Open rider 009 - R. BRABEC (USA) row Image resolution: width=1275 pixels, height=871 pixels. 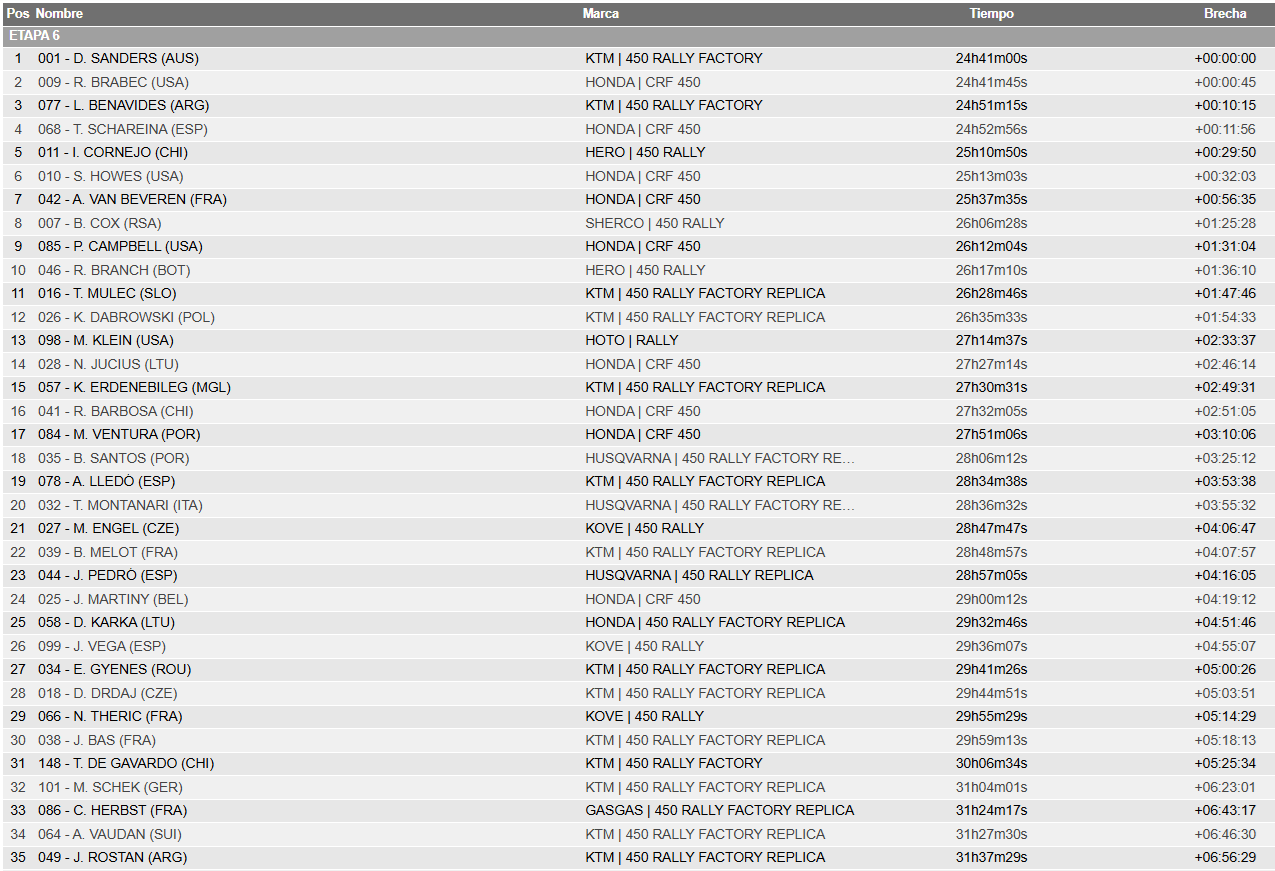[x=637, y=82]
